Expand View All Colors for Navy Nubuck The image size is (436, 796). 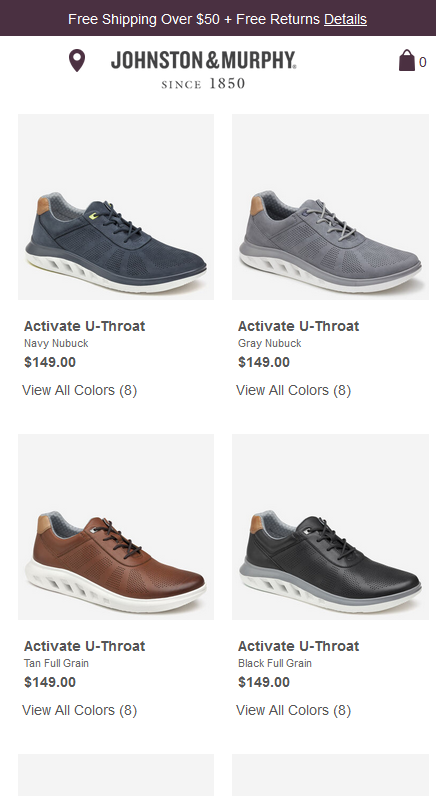pyautogui.click(x=80, y=390)
